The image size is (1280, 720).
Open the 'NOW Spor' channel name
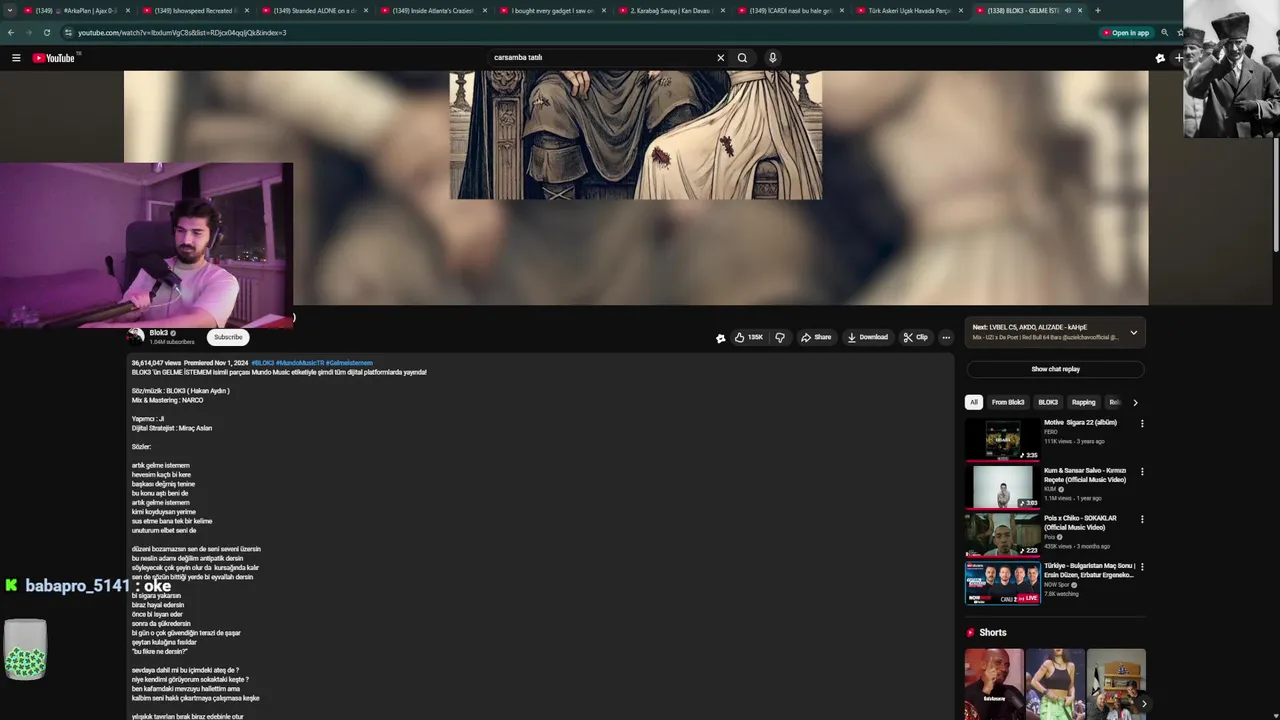point(1057,584)
